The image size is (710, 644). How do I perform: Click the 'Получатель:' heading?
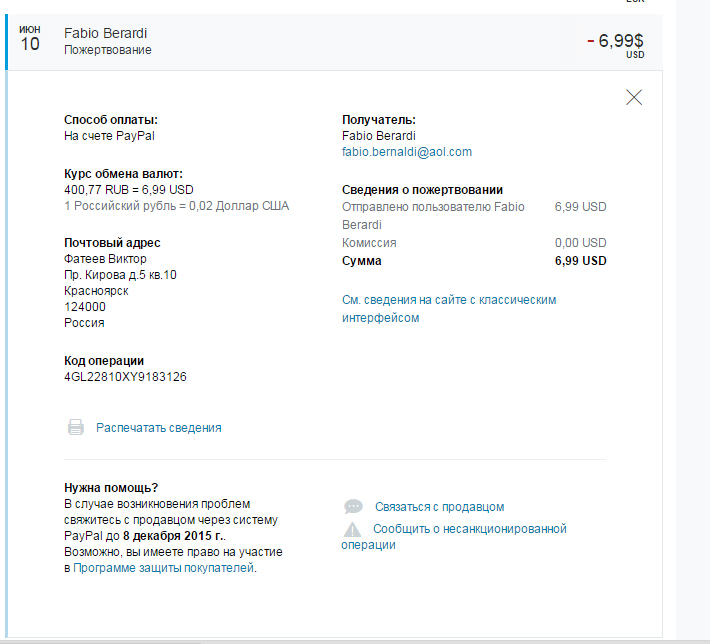[x=379, y=120]
